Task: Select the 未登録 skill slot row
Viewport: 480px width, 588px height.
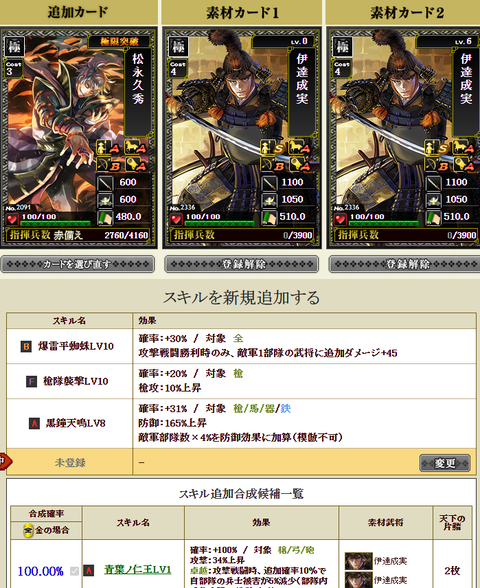Action: (241, 462)
